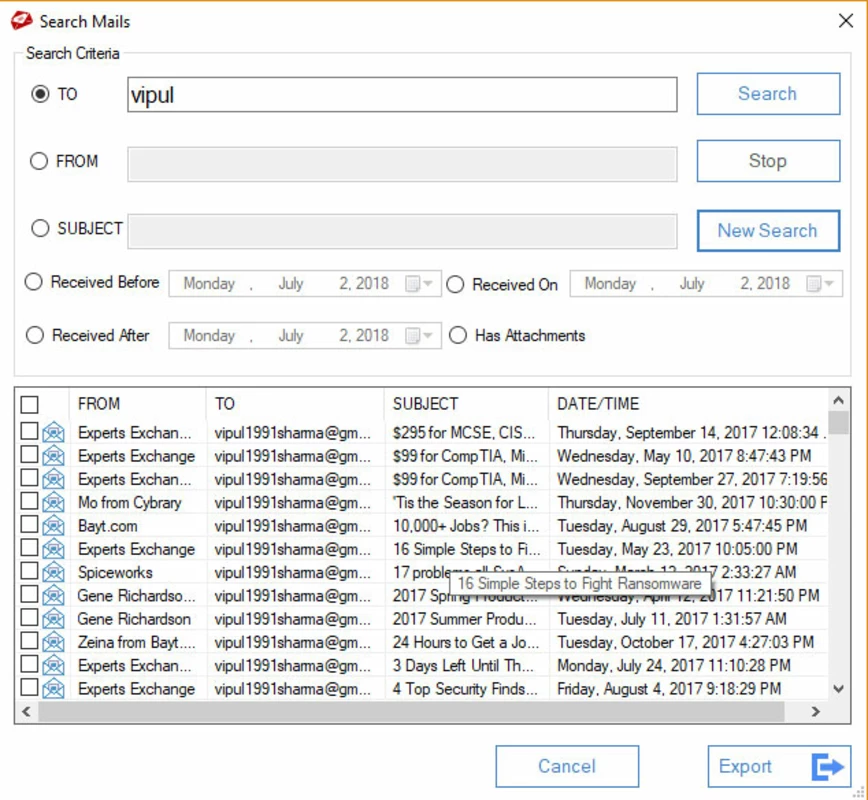Click the subject '2017 Summer Produ...'
This screenshot has width=868, height=800.
[x=464, y=619]
